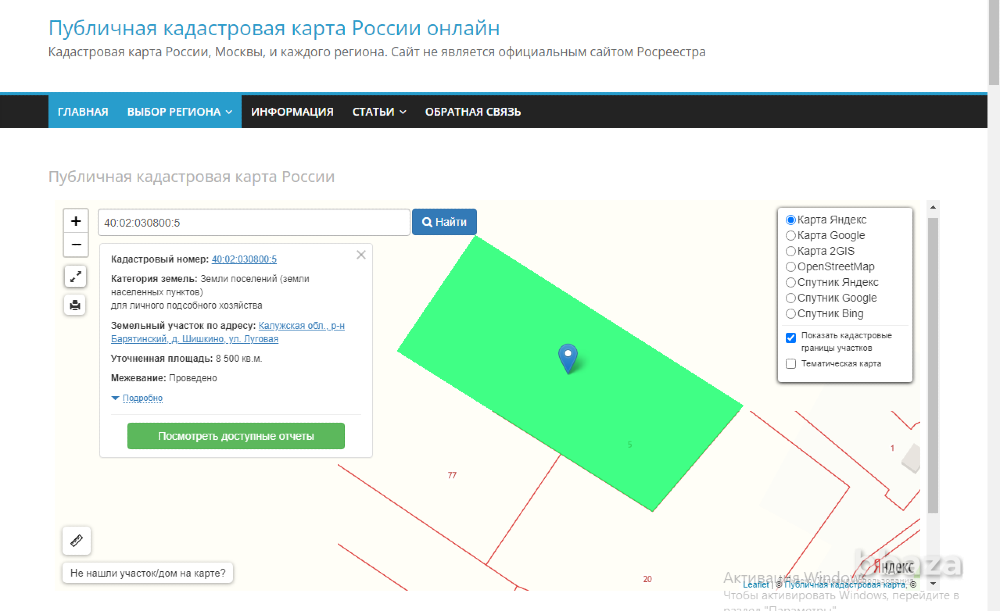The height and width of the screenshot is (611, 1000).
Task: Open the cadastral number 40:02:030800:5 link
Action: pyautogui.click(x=244, y=258)
